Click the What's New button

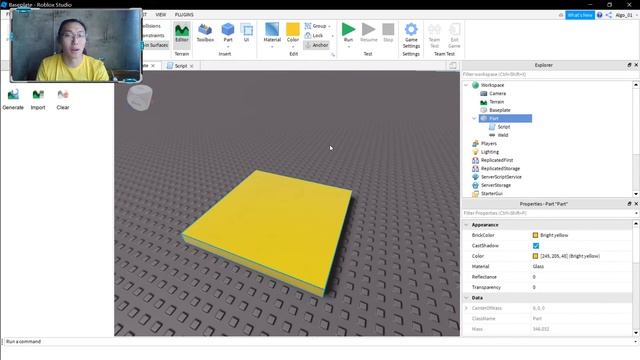580,15
